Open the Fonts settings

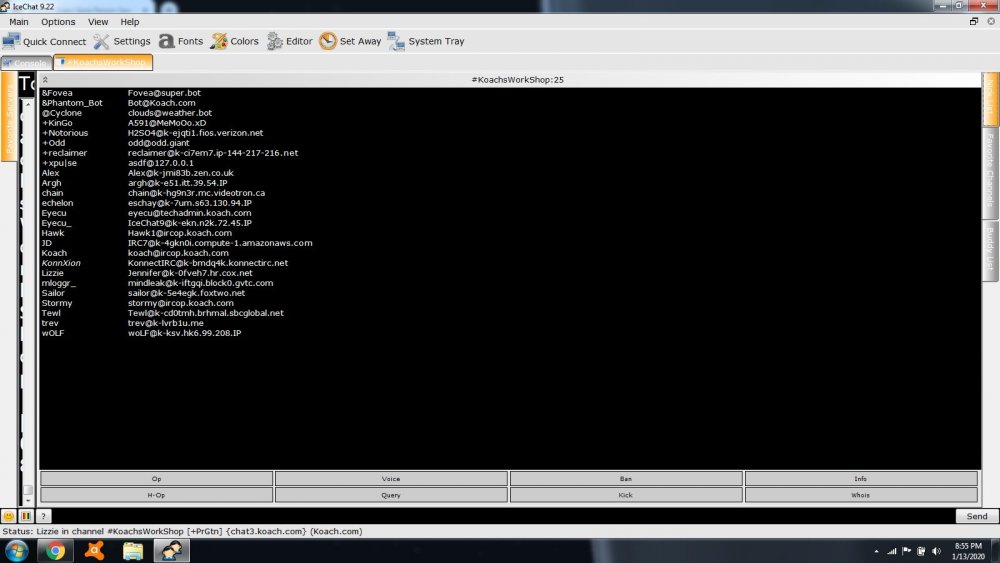pyautogui.click(x=166, y=41)
